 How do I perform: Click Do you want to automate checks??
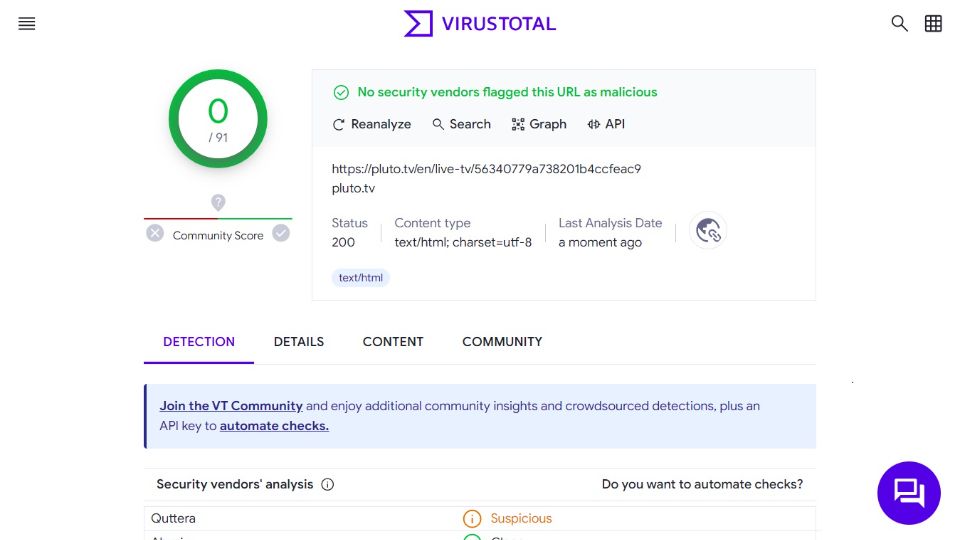coord(702,484)
